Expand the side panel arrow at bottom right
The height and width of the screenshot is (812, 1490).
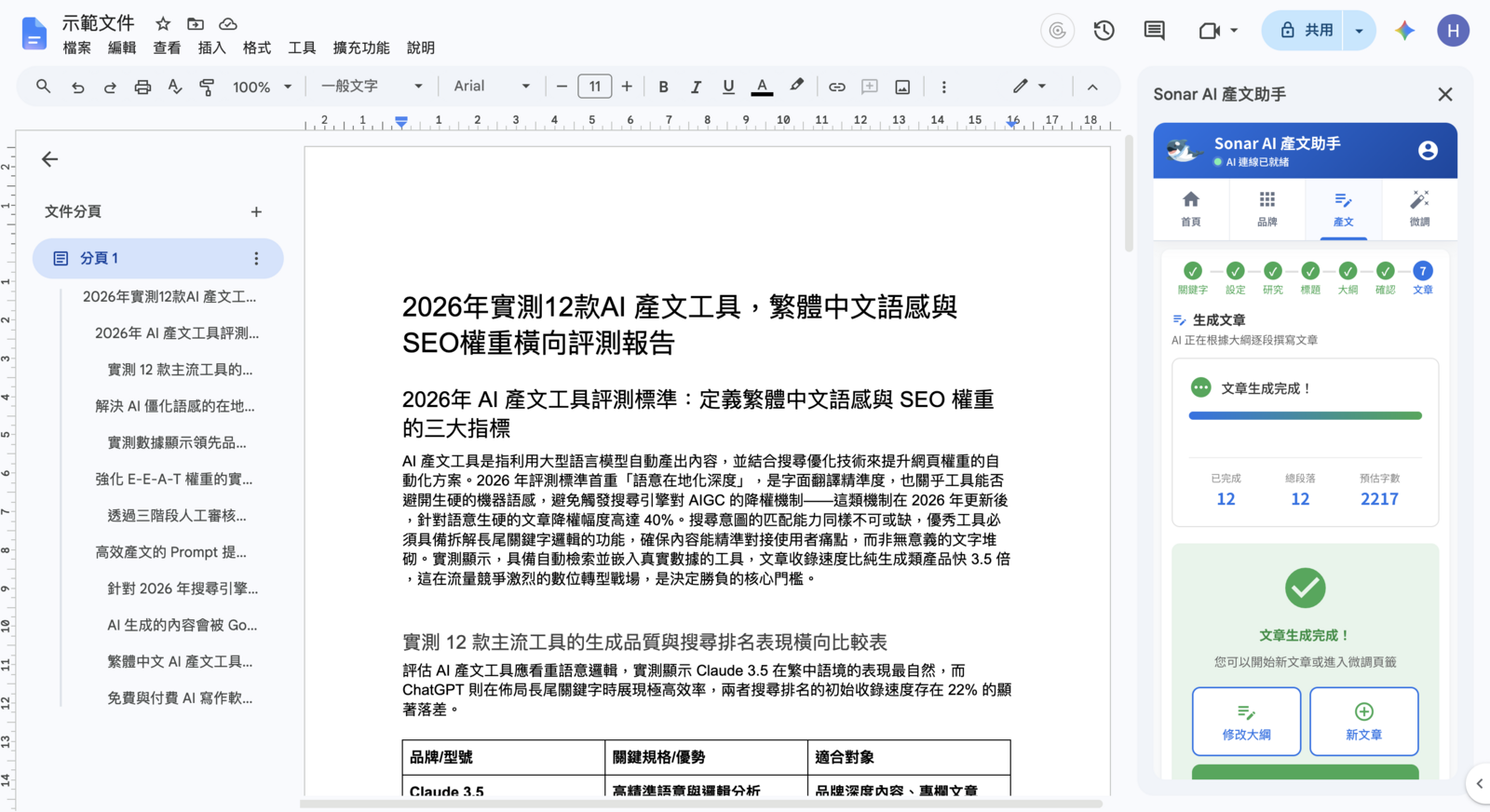(x=1479, y=784)
